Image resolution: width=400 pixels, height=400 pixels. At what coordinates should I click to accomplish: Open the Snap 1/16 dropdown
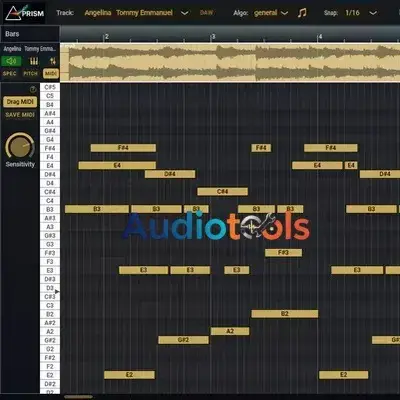tap(361, 13)
